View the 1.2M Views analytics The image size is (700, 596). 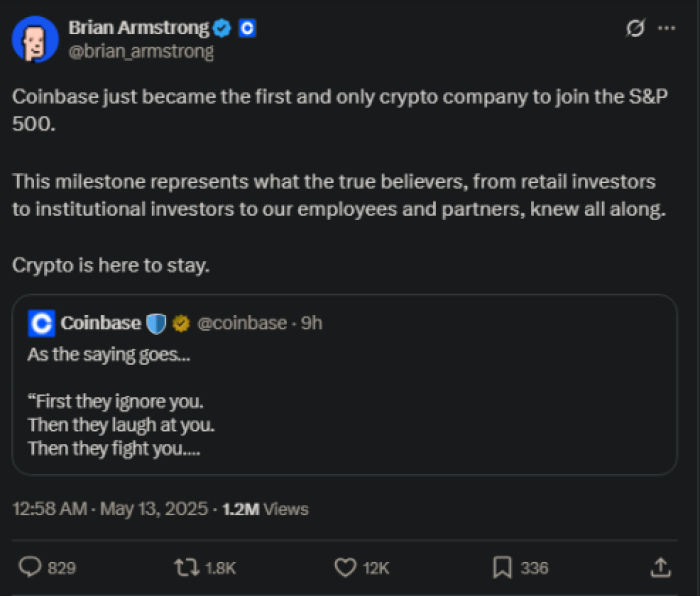point(265,509)
